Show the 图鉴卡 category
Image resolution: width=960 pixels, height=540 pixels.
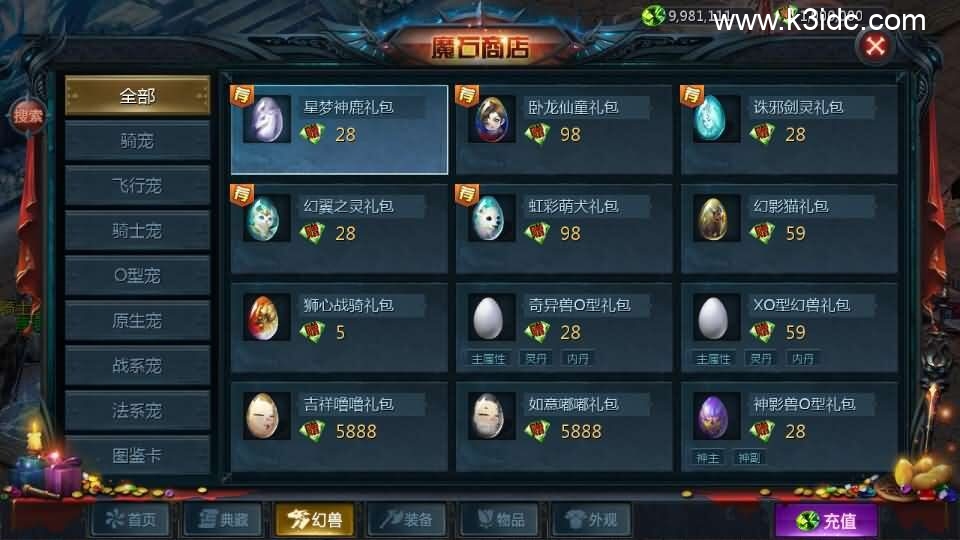[x=137, y=455]
